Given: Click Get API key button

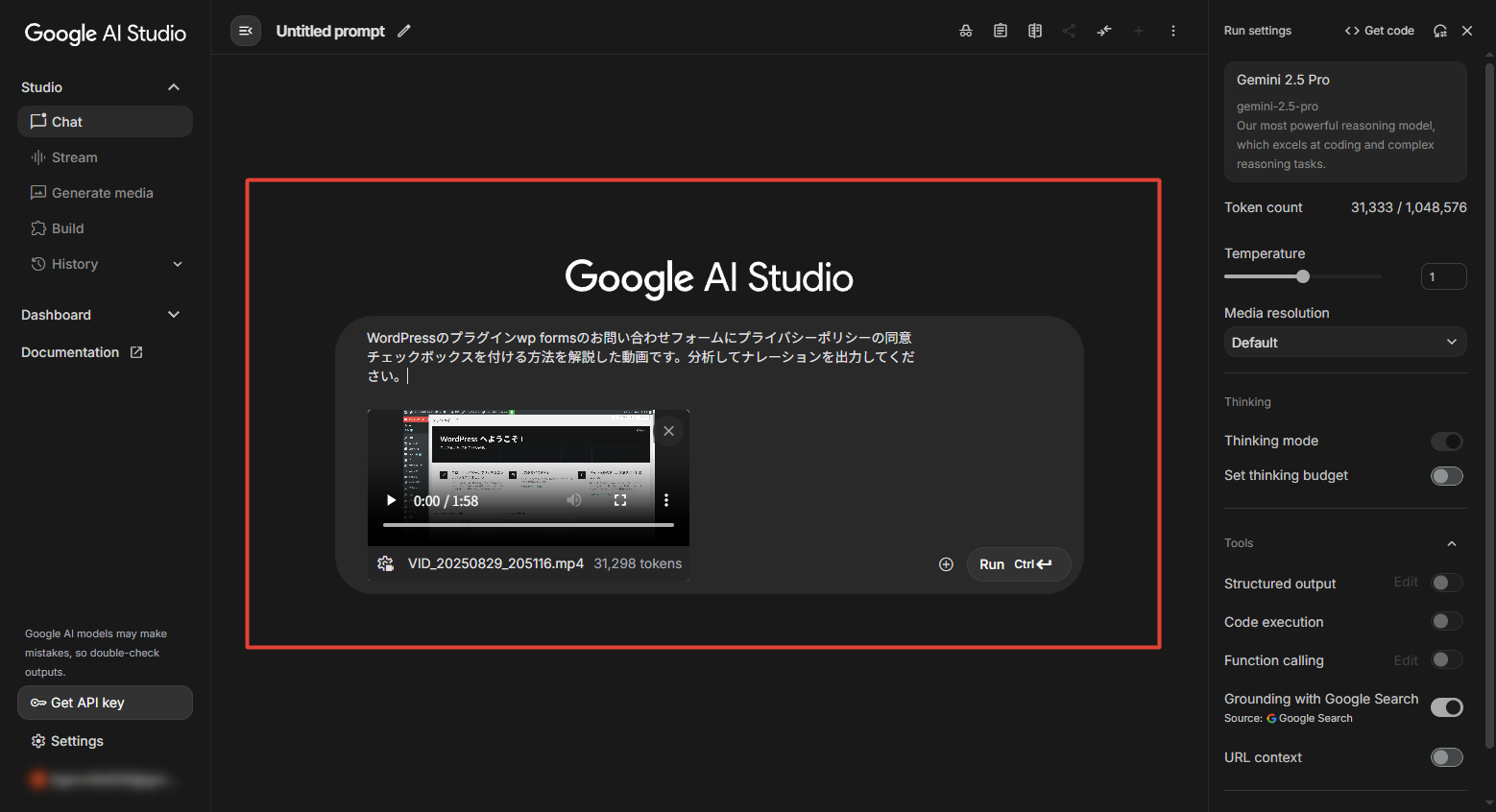Looking at the screenshot, I should (105, 703).
